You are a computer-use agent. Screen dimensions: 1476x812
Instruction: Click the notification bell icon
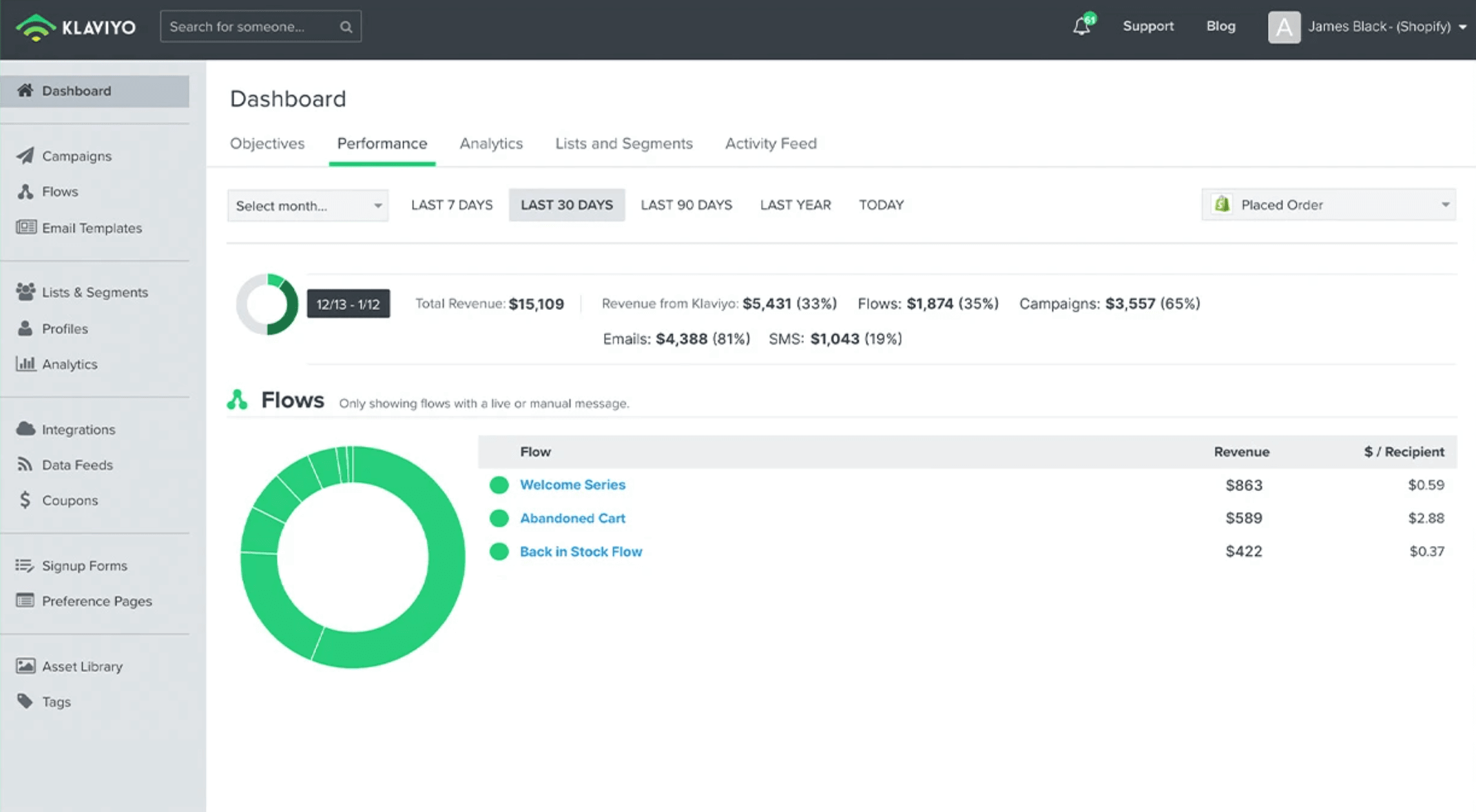1081,27
